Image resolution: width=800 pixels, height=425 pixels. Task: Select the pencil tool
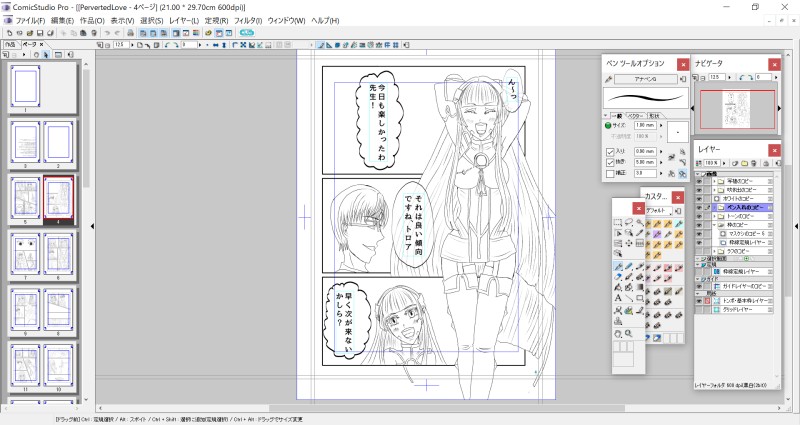tap(629, 266)
